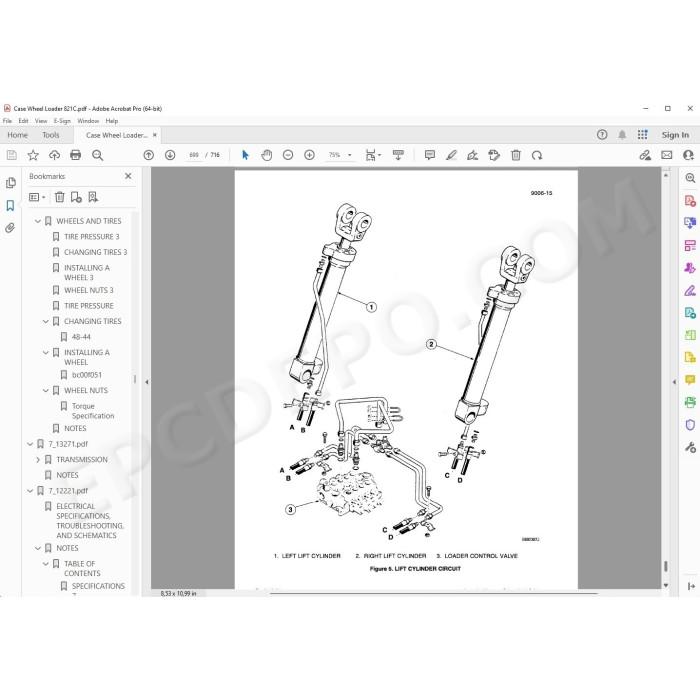Screen dimensions: 700x700
Task: Open the Create PDF tool in right pane
Action: click(690, 200)
